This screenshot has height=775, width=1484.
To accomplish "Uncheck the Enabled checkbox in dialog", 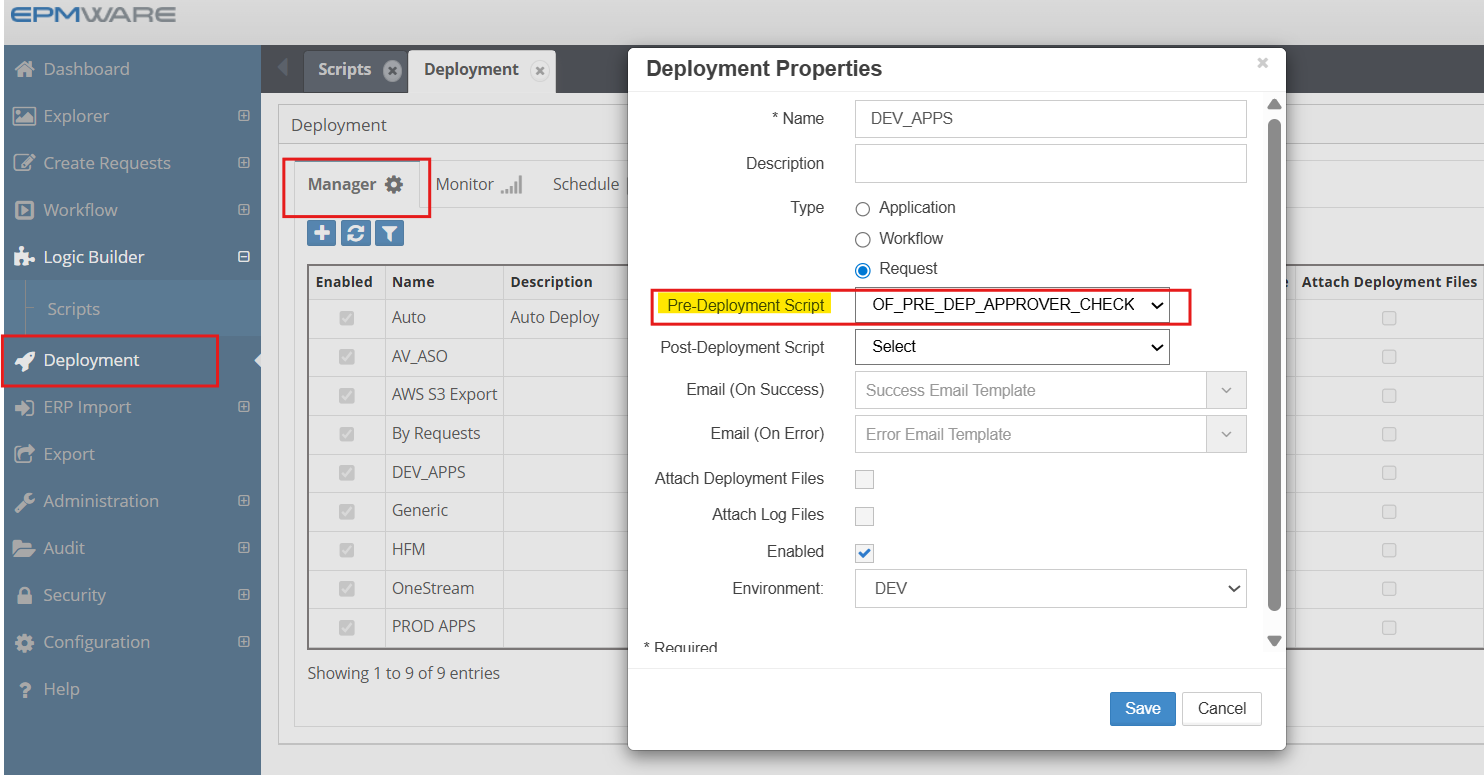I will coord(864,553).
